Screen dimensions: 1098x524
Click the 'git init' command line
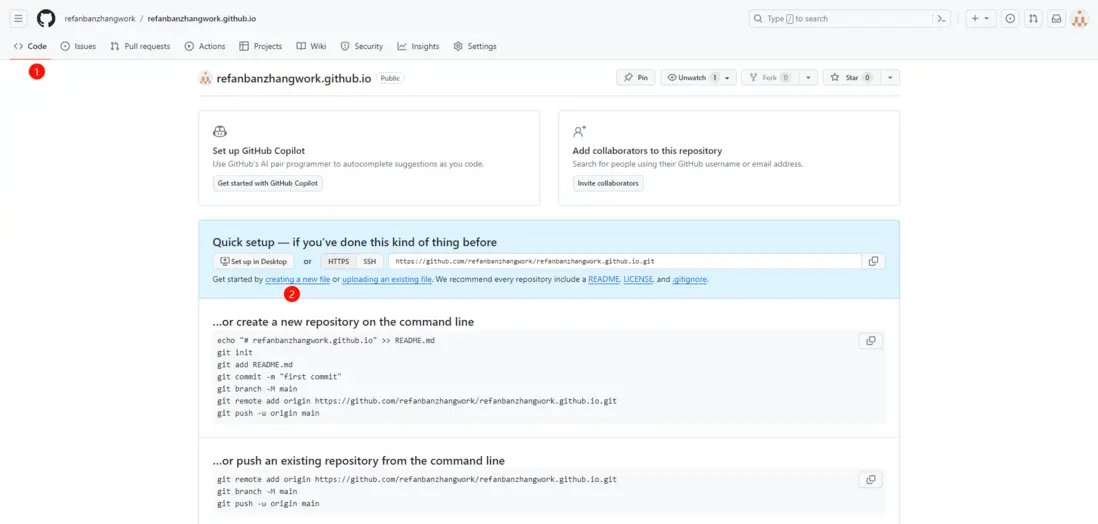click(x=234, y=352)
